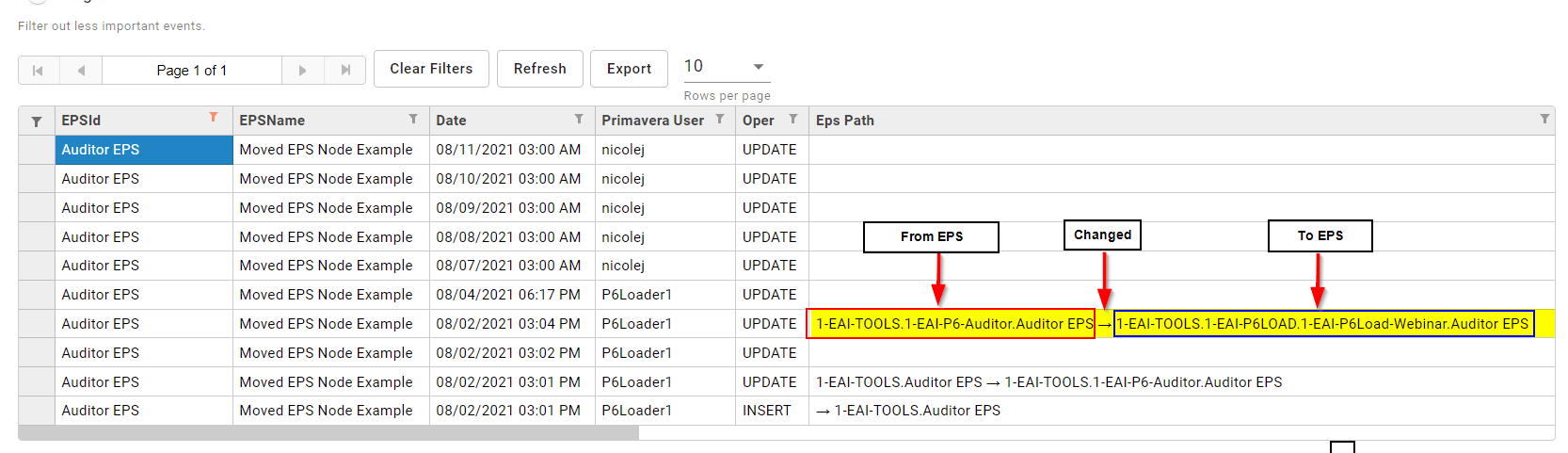Expand the rows per page dropdown
Viewport: 1568px width, 453px height.
click(758, 67)
